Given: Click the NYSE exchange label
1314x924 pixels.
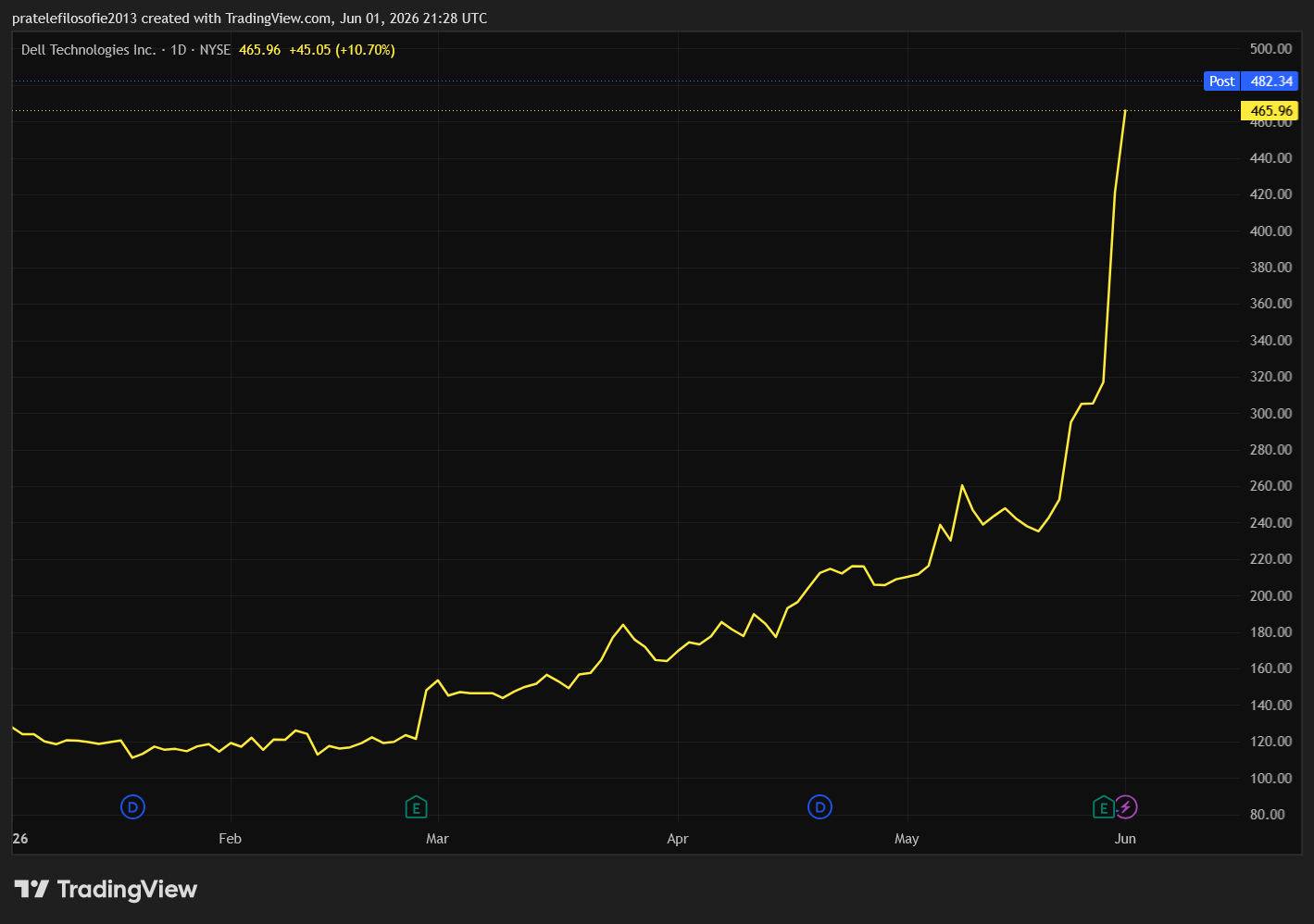Looking at the screenshot, I should (216, 50).
